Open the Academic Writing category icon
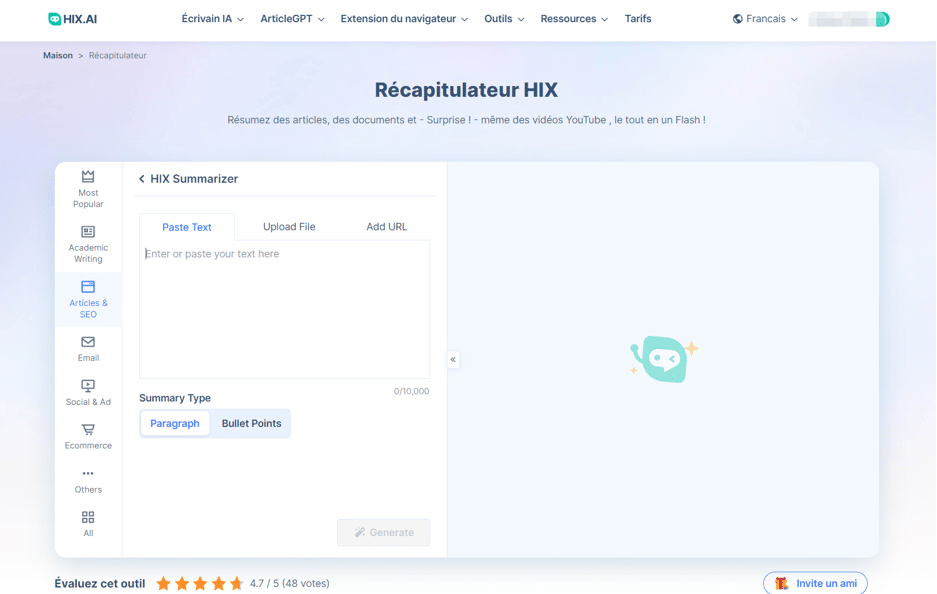 click(88, 232)
